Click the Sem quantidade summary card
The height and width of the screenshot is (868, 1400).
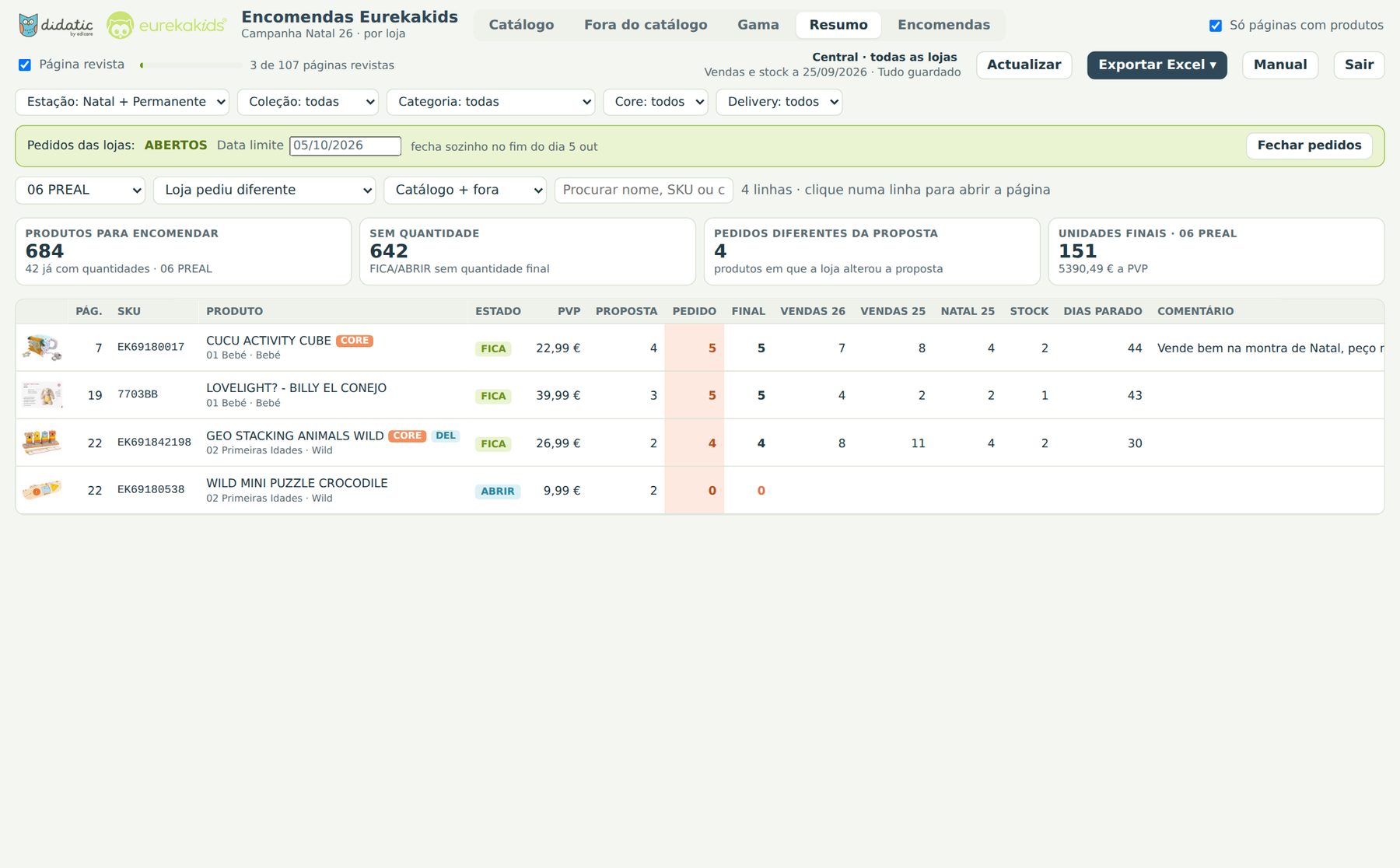(x=527, y=251)
